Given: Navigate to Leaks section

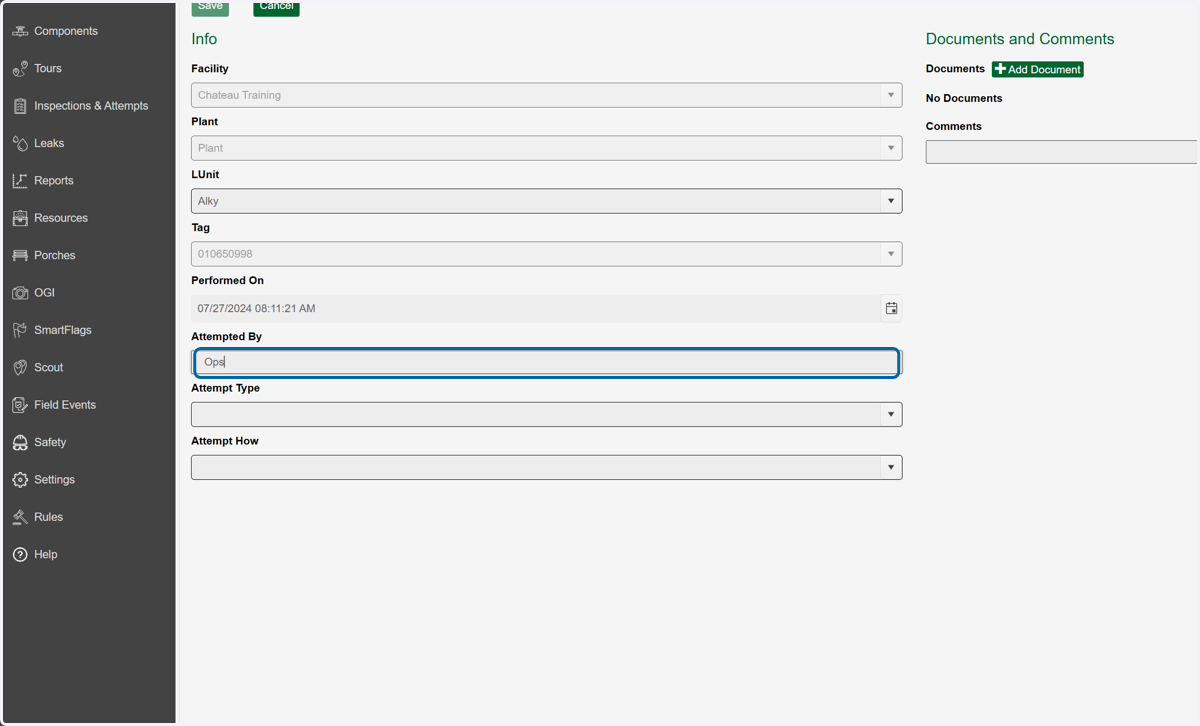Looking at the screenshot, I should [49, 143].
